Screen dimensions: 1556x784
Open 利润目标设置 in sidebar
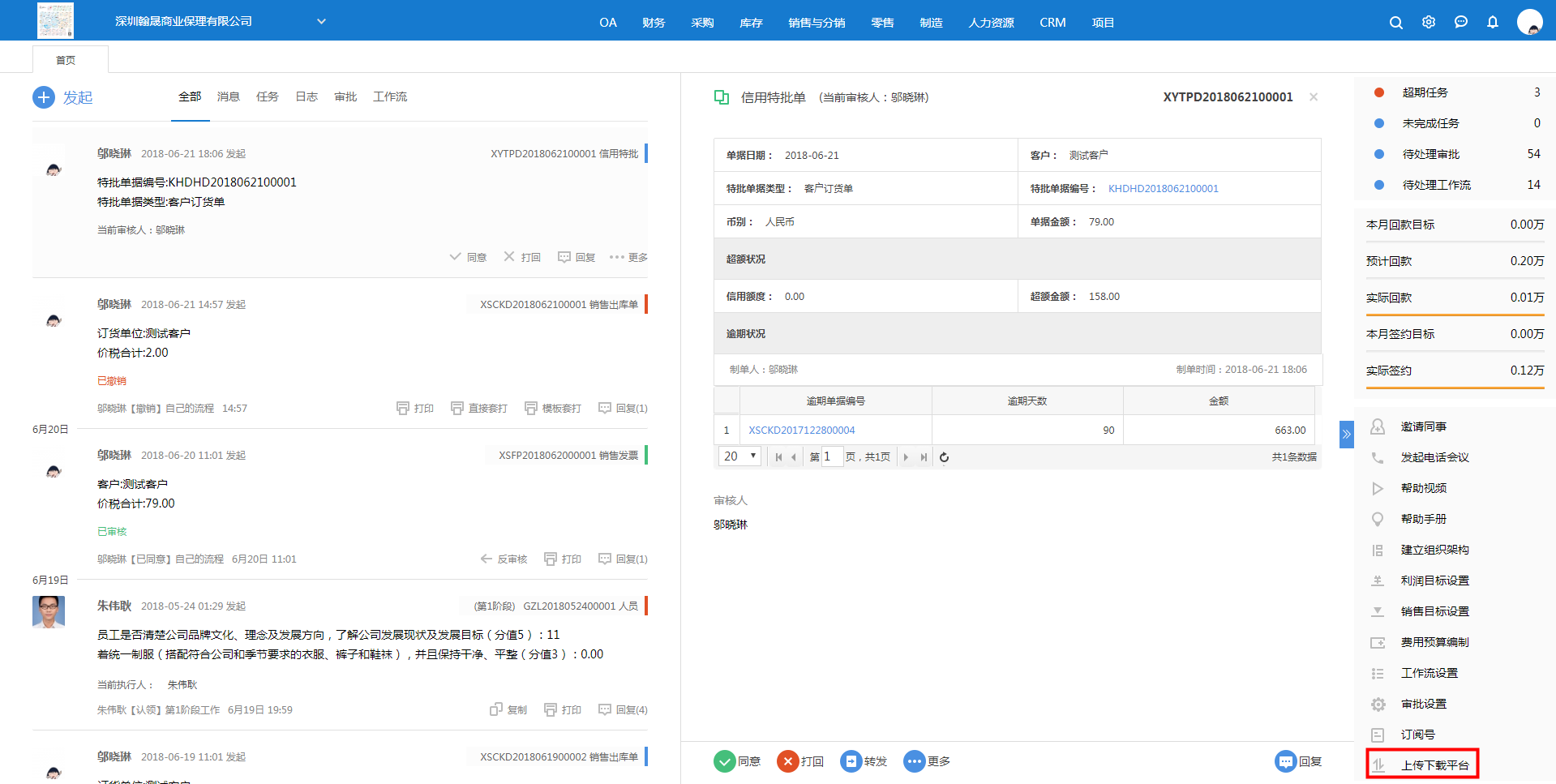click(1434, 581)
